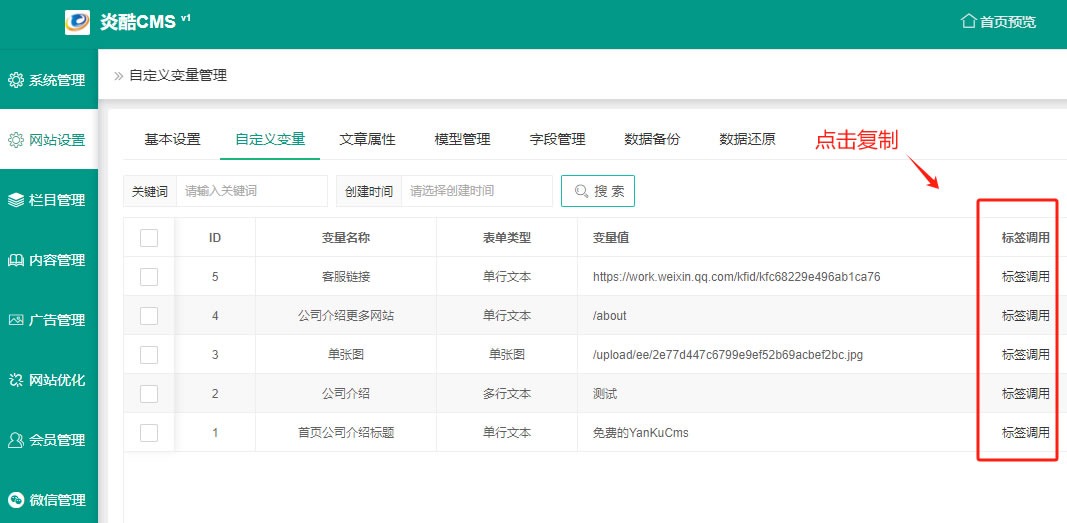Click the icon next to 网站优化

tap(16, 379)
